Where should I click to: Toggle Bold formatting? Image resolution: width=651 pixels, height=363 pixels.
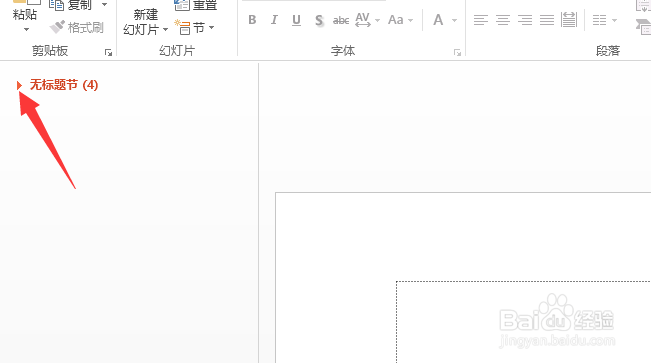[252, 20]
